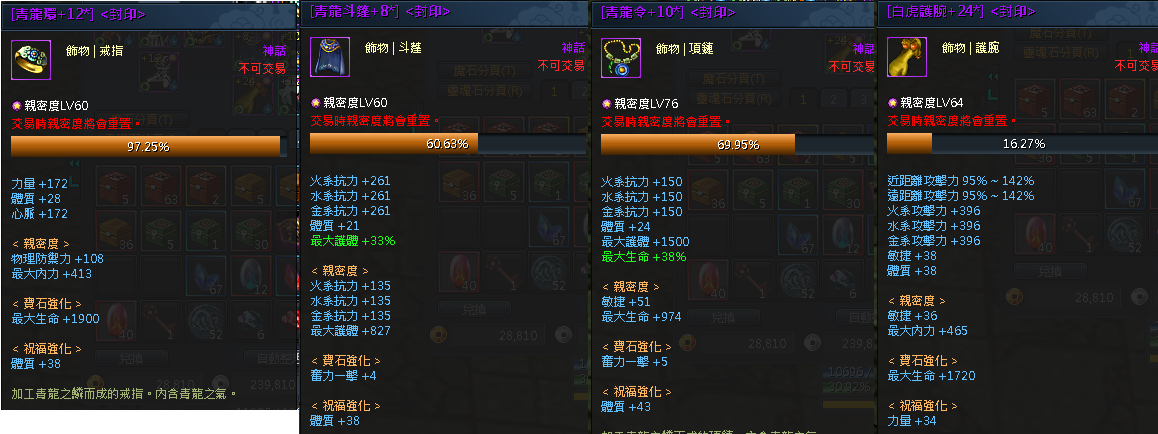Switch to inventory page 2 in the necklace panel

pos(832,100)
